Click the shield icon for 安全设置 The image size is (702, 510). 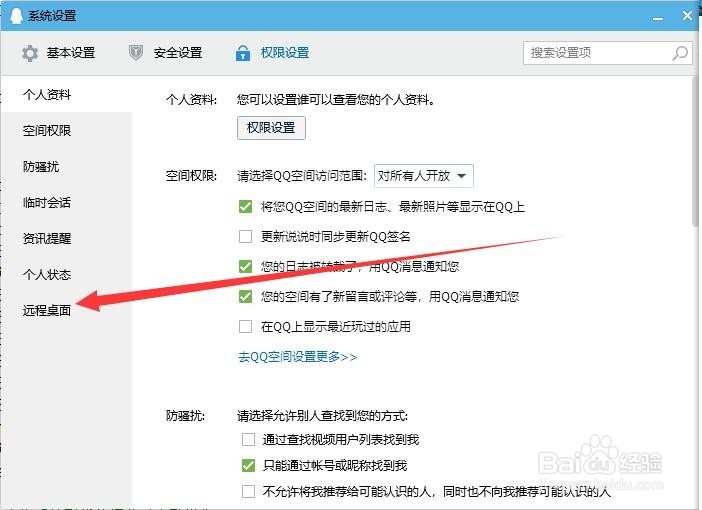(x=136, y=53)
